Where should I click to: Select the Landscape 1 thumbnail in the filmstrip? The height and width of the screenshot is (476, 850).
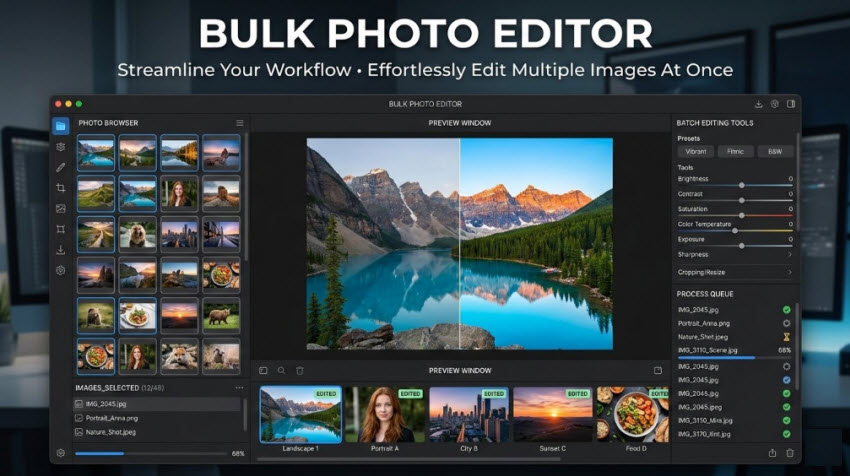[301, 414]
